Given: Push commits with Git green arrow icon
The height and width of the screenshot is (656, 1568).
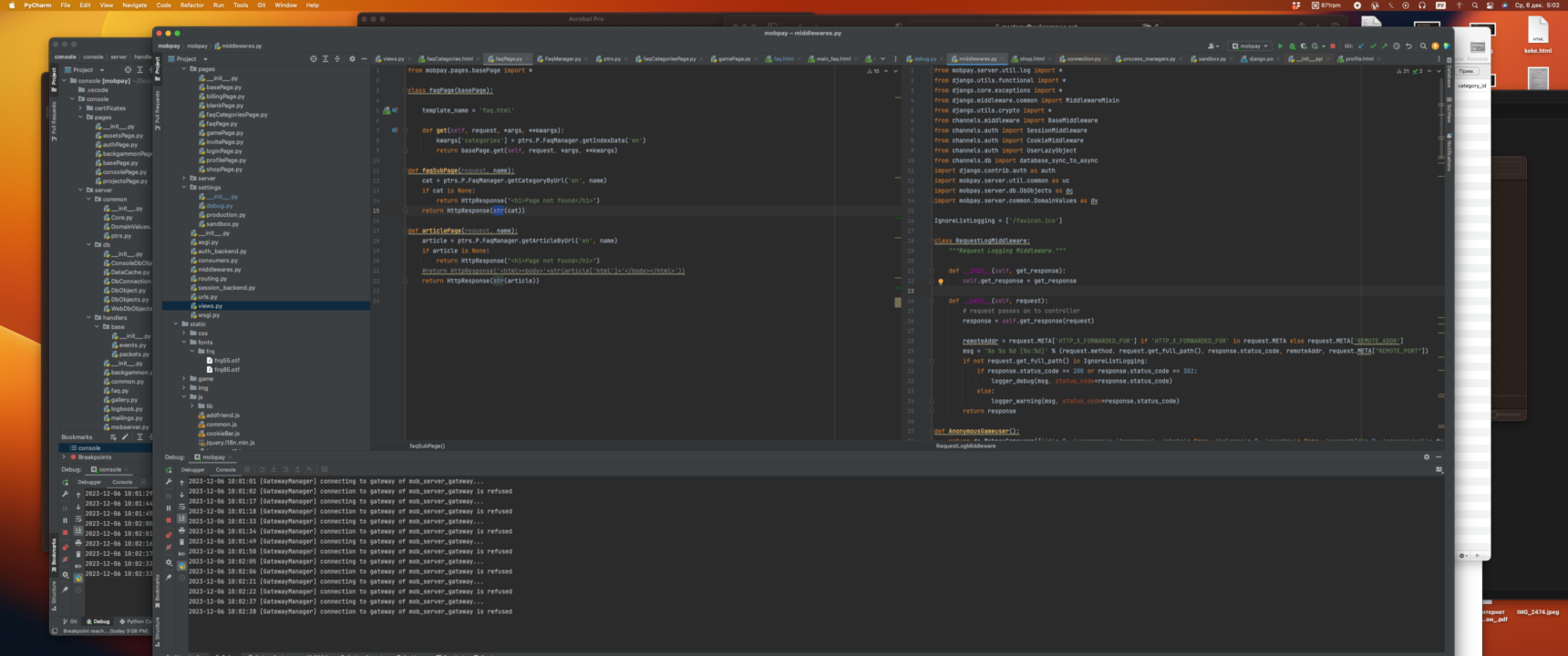Looking at the screenshot, I should coord(1385,46).
